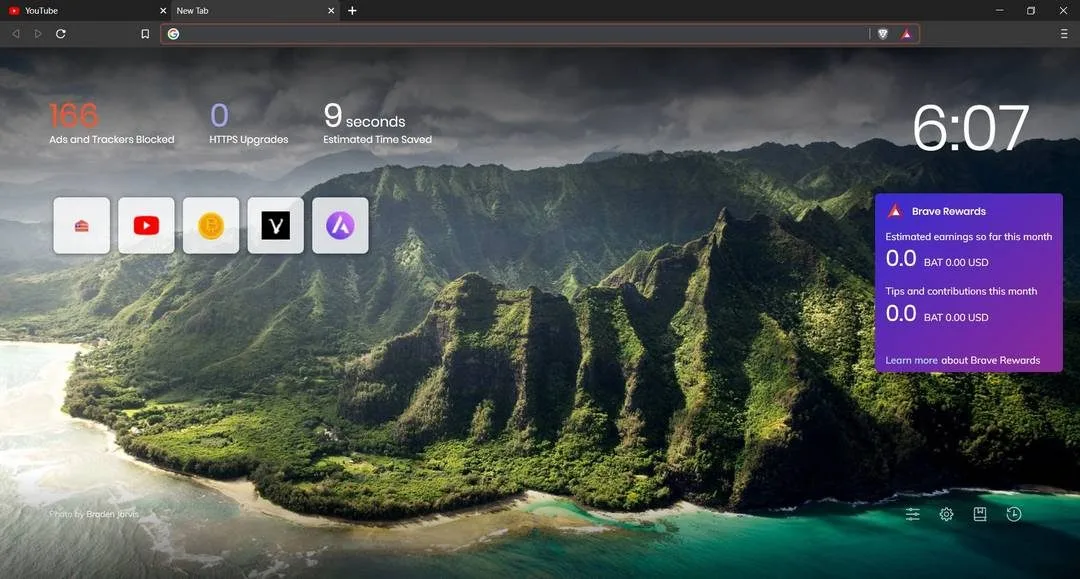Open bookmarks from the bottom-right book icon
Viewport: 1080px width, 579px height.
tap(980, 514)
